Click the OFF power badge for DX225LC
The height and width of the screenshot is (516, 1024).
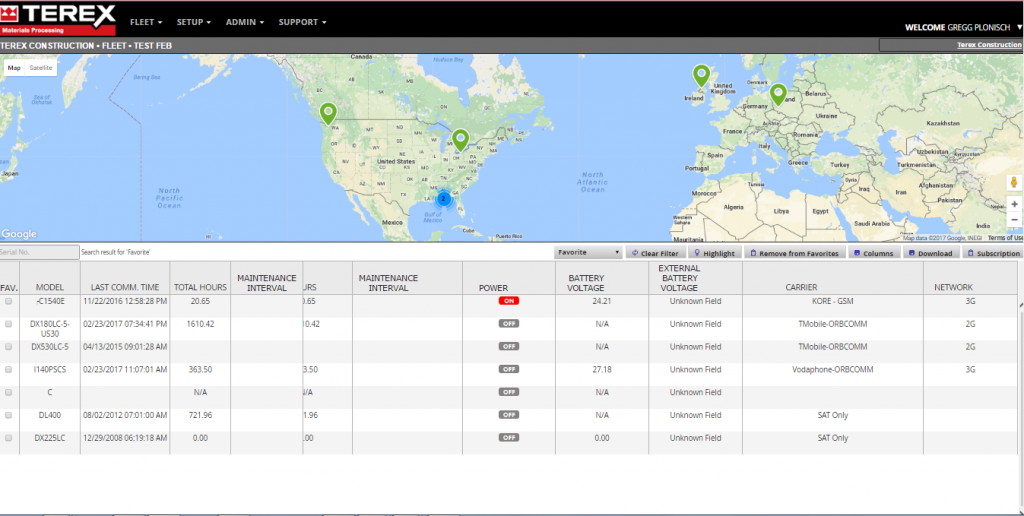pyautogui.click(x=509, y=438)
